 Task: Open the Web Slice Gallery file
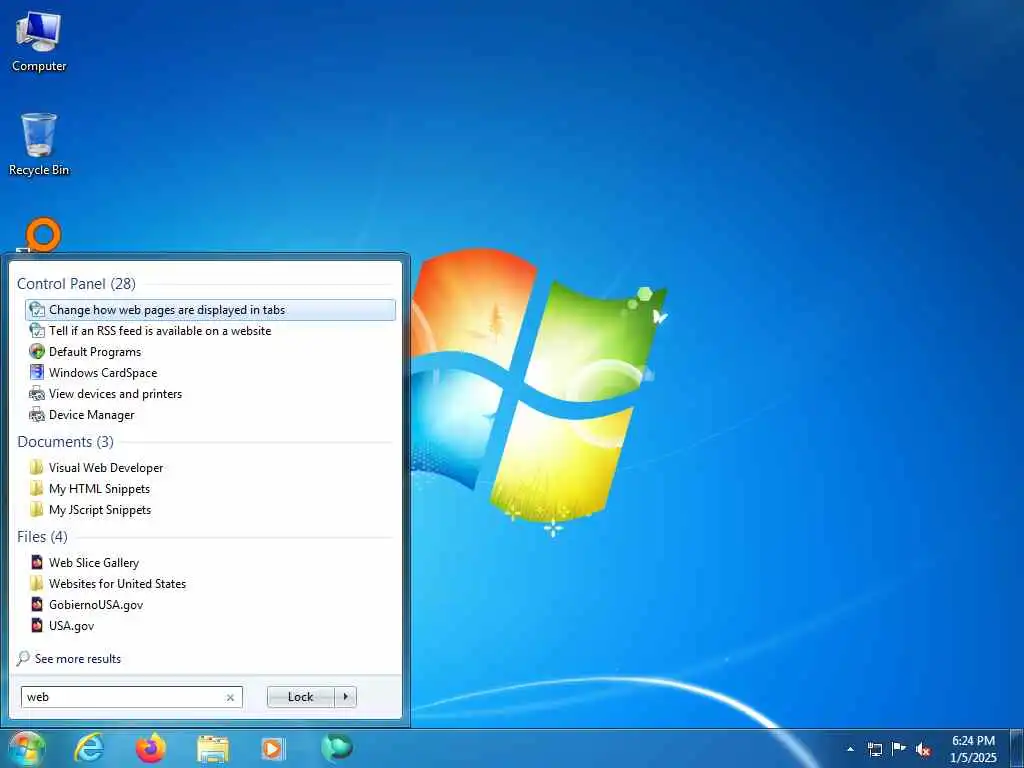pos(210,562)
